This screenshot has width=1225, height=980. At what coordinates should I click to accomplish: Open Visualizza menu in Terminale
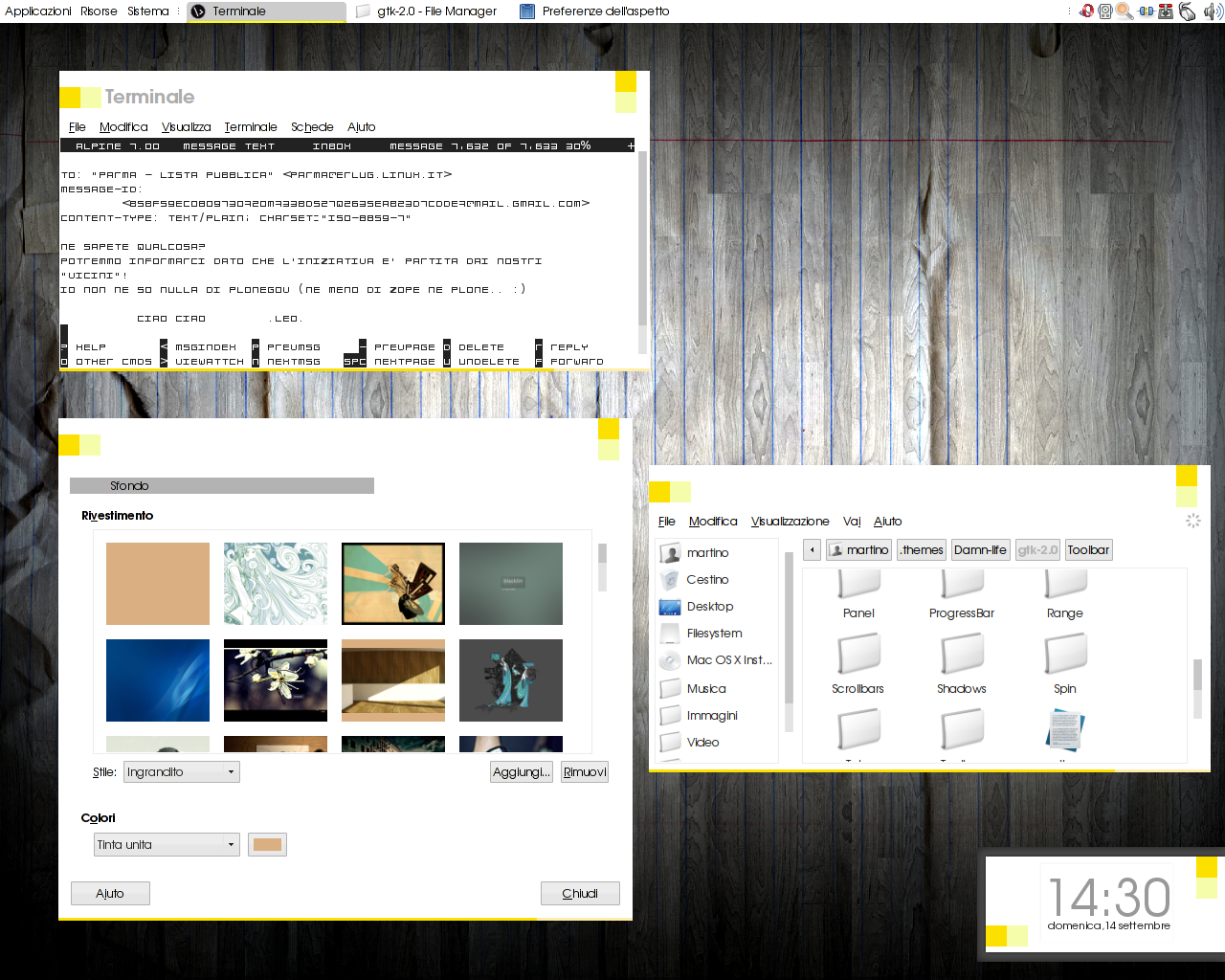point(186,126)
